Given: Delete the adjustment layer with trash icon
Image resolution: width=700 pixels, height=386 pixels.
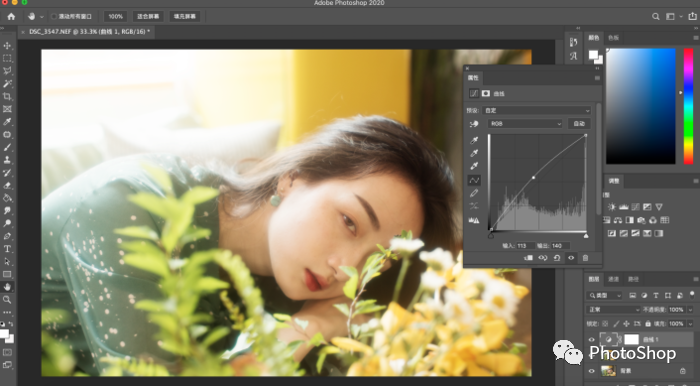Looking at the screenshot, I should (x=585, y=258).
